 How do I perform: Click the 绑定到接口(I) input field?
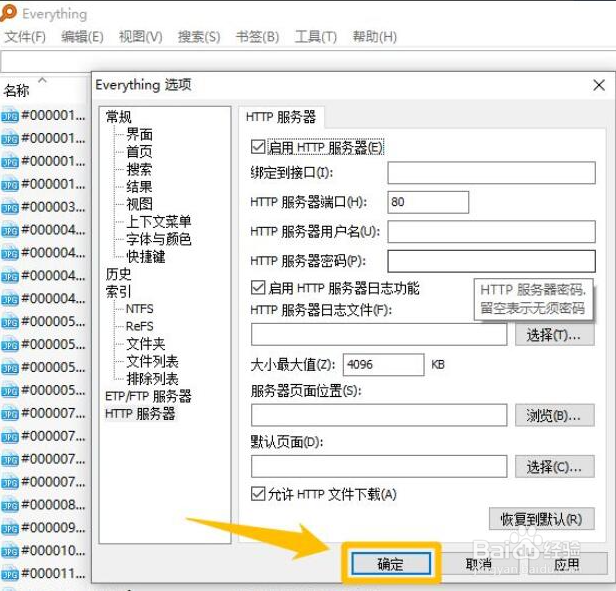(491, 173)
